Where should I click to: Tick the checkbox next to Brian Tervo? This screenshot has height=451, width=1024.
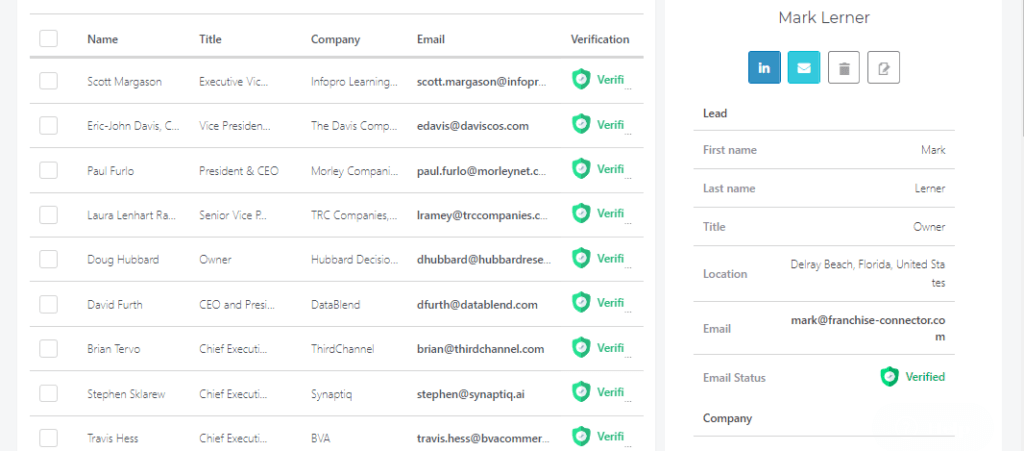pyautogui.click(x=48, y=348)
